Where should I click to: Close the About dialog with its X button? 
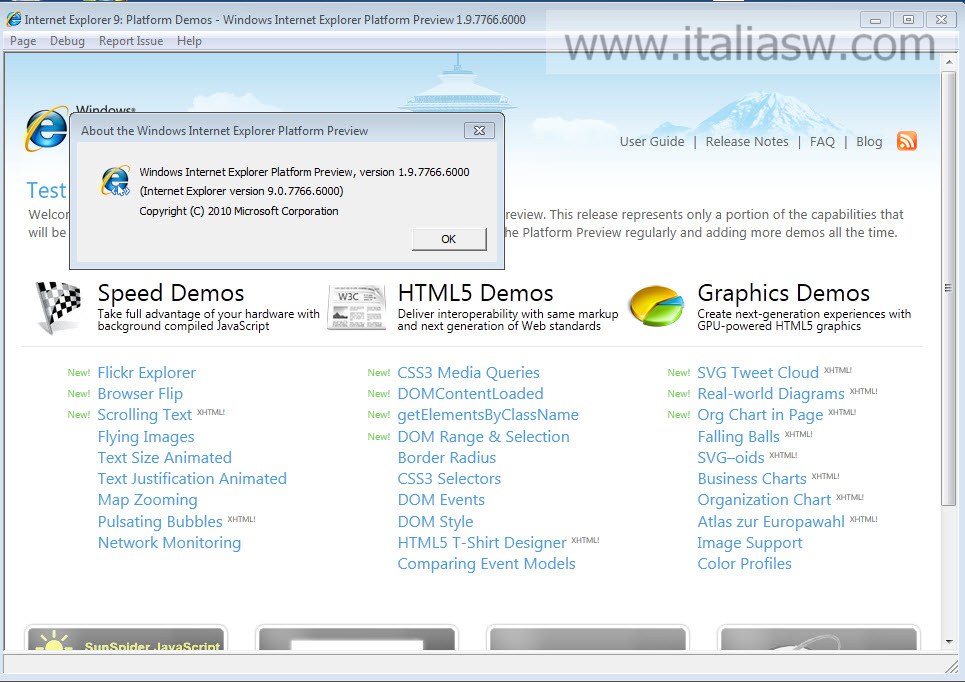(x=479, y=130)
